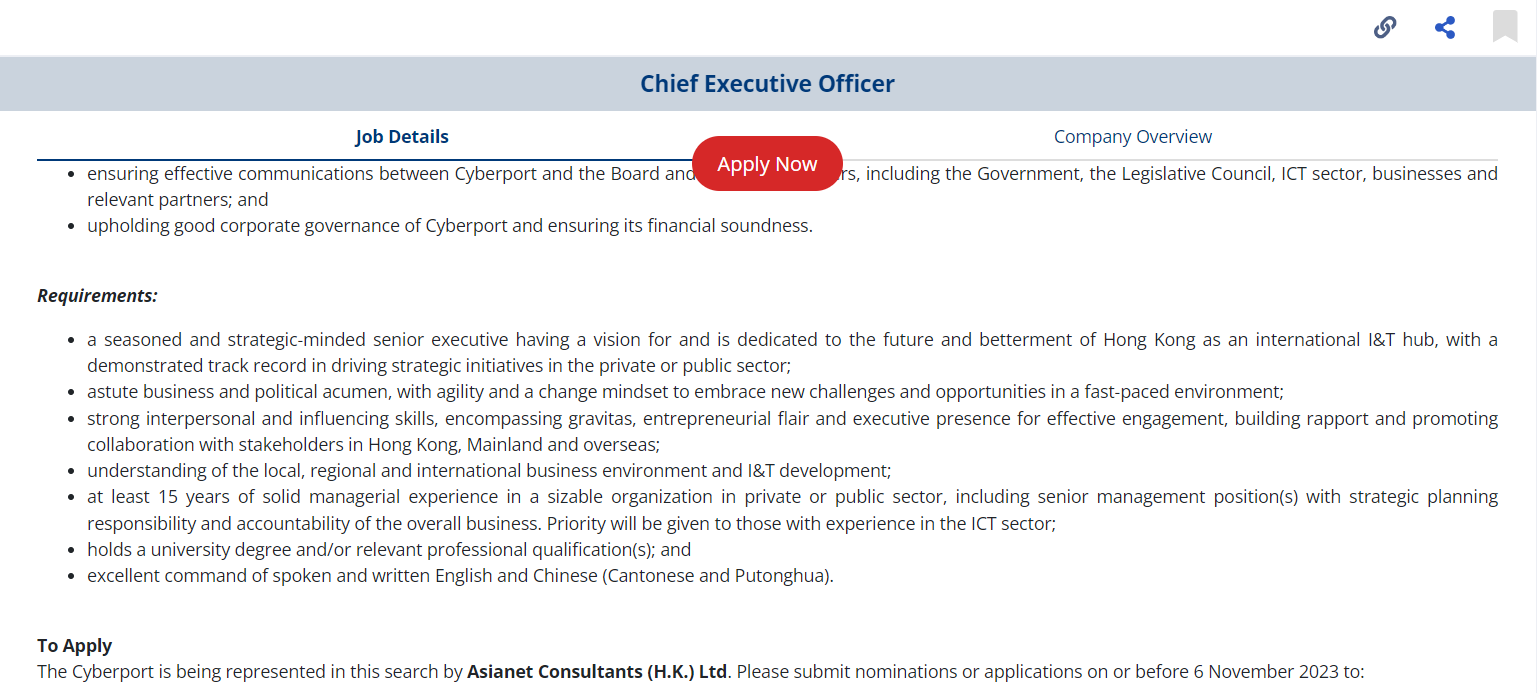Click the To Apply heading
The height and width of the screenshot is (693, 1537).
point(75,646)
